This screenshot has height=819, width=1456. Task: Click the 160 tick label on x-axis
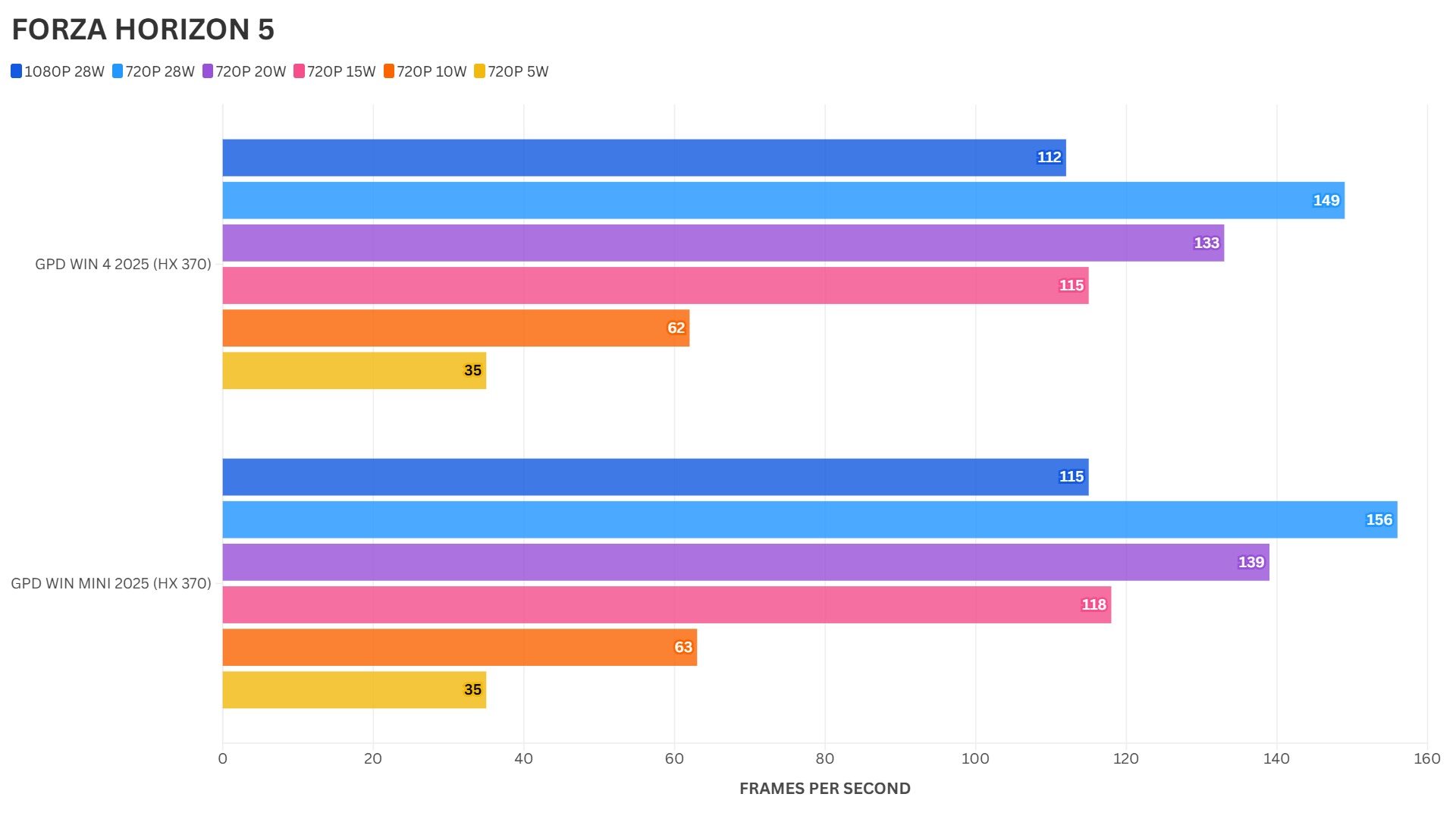click(x=1426, y=758)
